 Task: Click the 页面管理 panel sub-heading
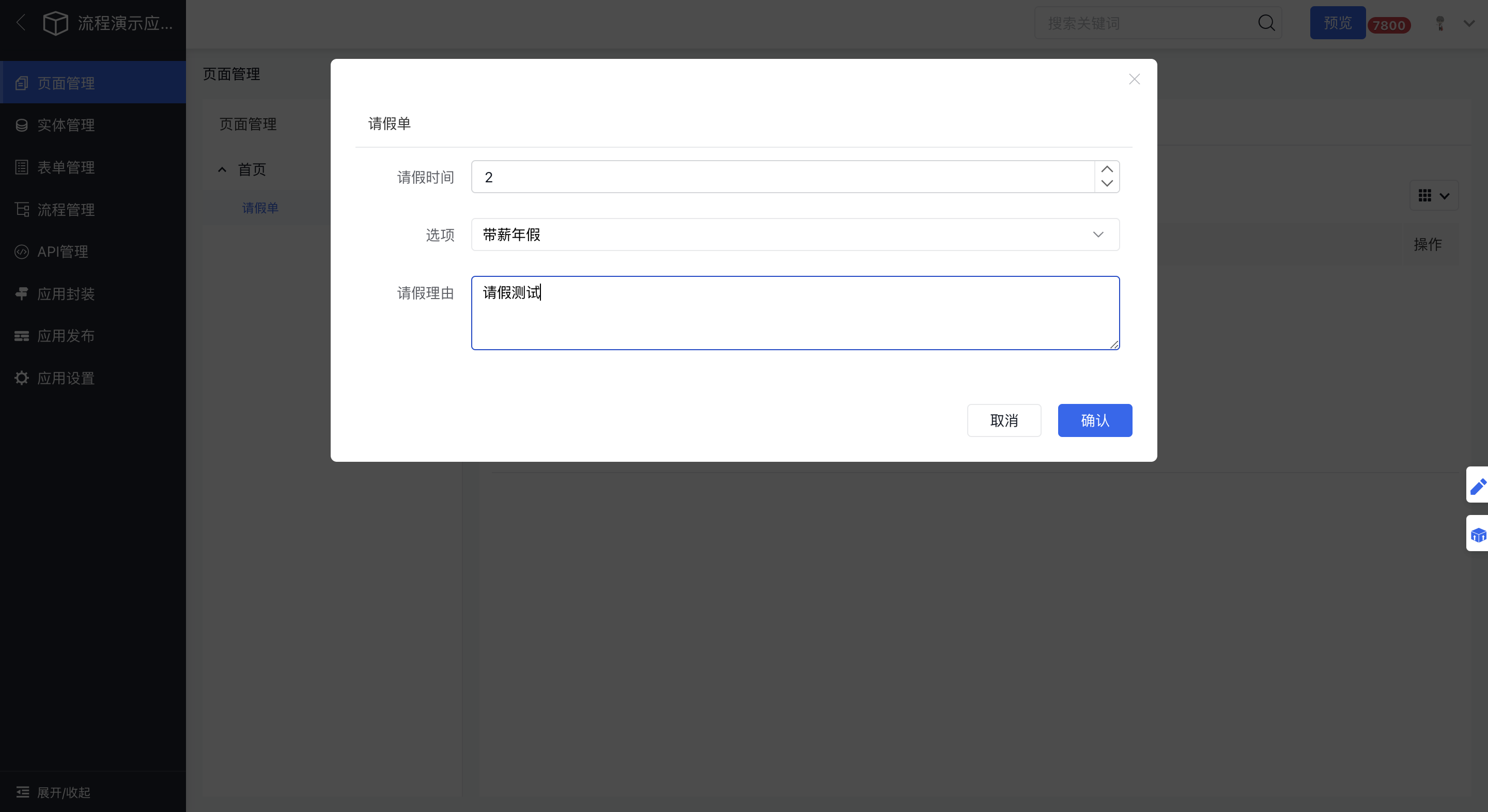click(248, 124)
